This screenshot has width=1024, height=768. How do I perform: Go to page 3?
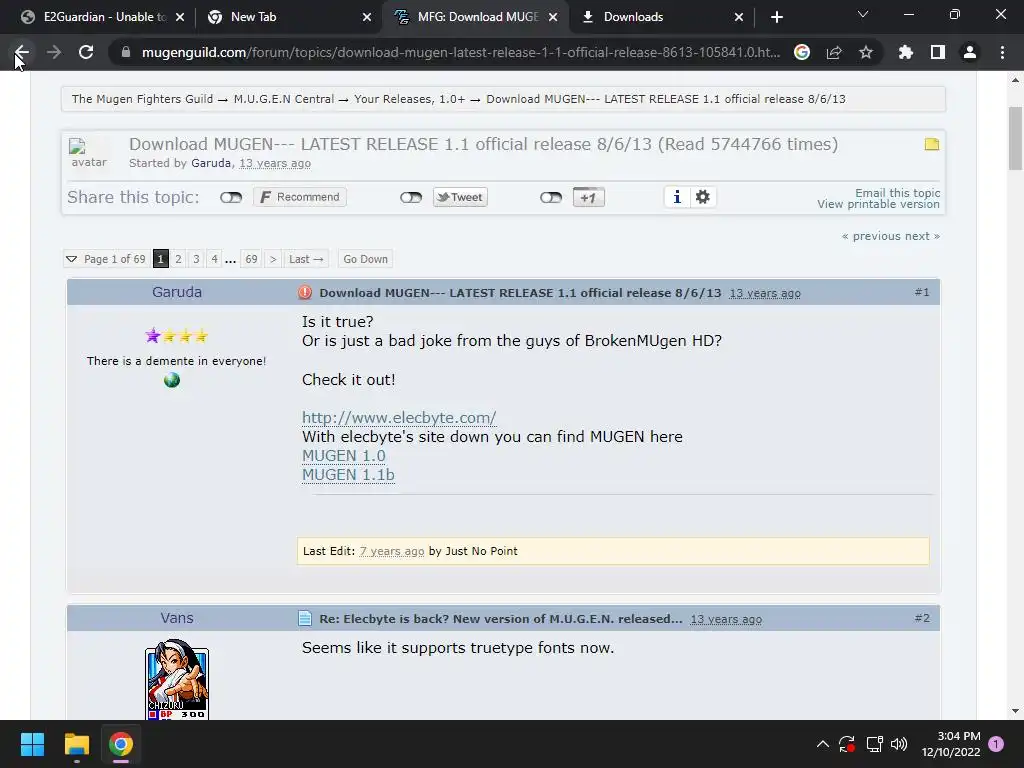196,259
